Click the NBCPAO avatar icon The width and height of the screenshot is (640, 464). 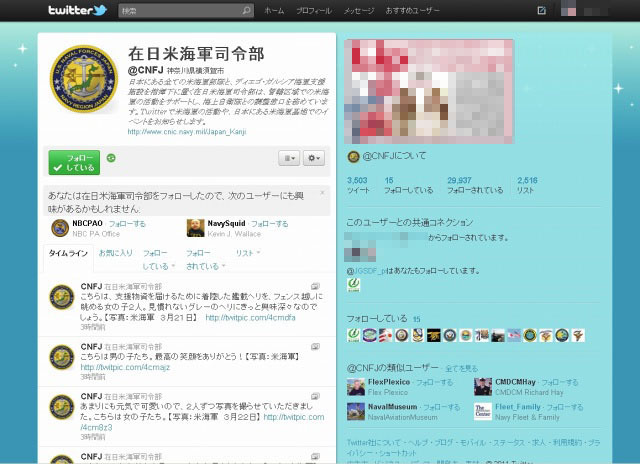point(60,228)
